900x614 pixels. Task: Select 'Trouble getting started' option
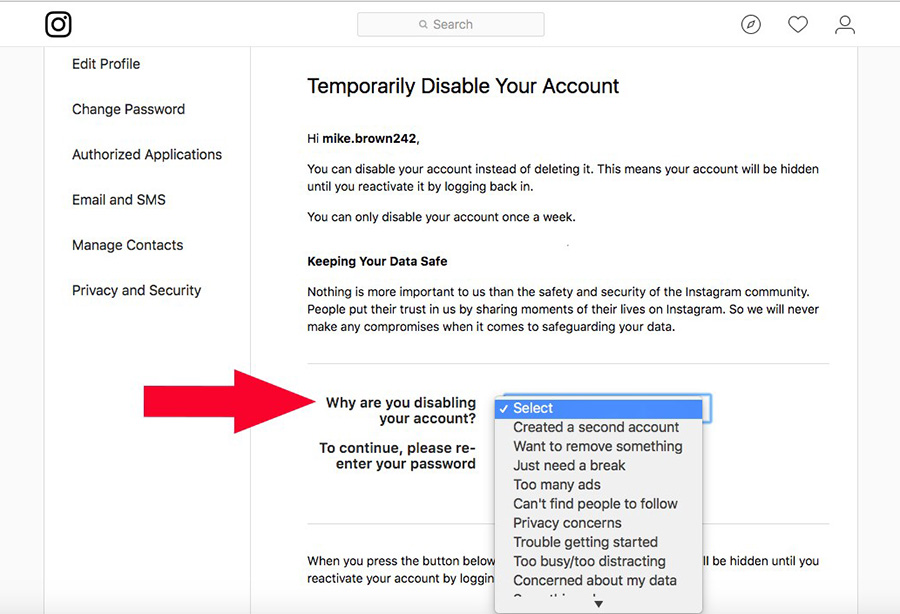(585, 542)
